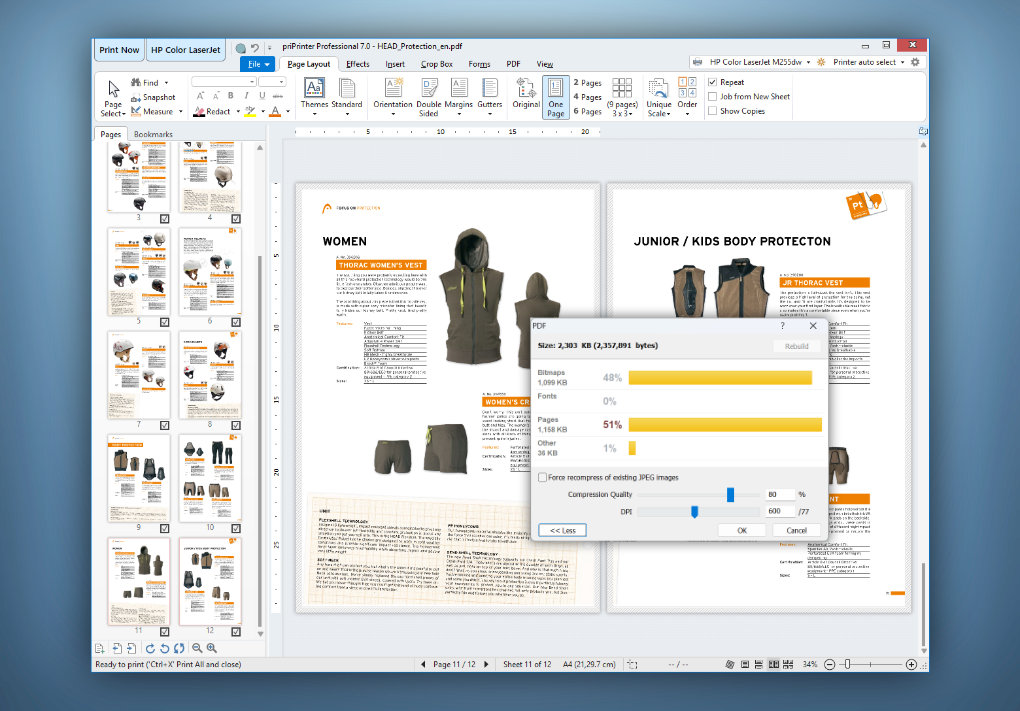Expand the Printer auto select dropdown
This screenshot has width=1020, height=711.
[x=869, y=62]
